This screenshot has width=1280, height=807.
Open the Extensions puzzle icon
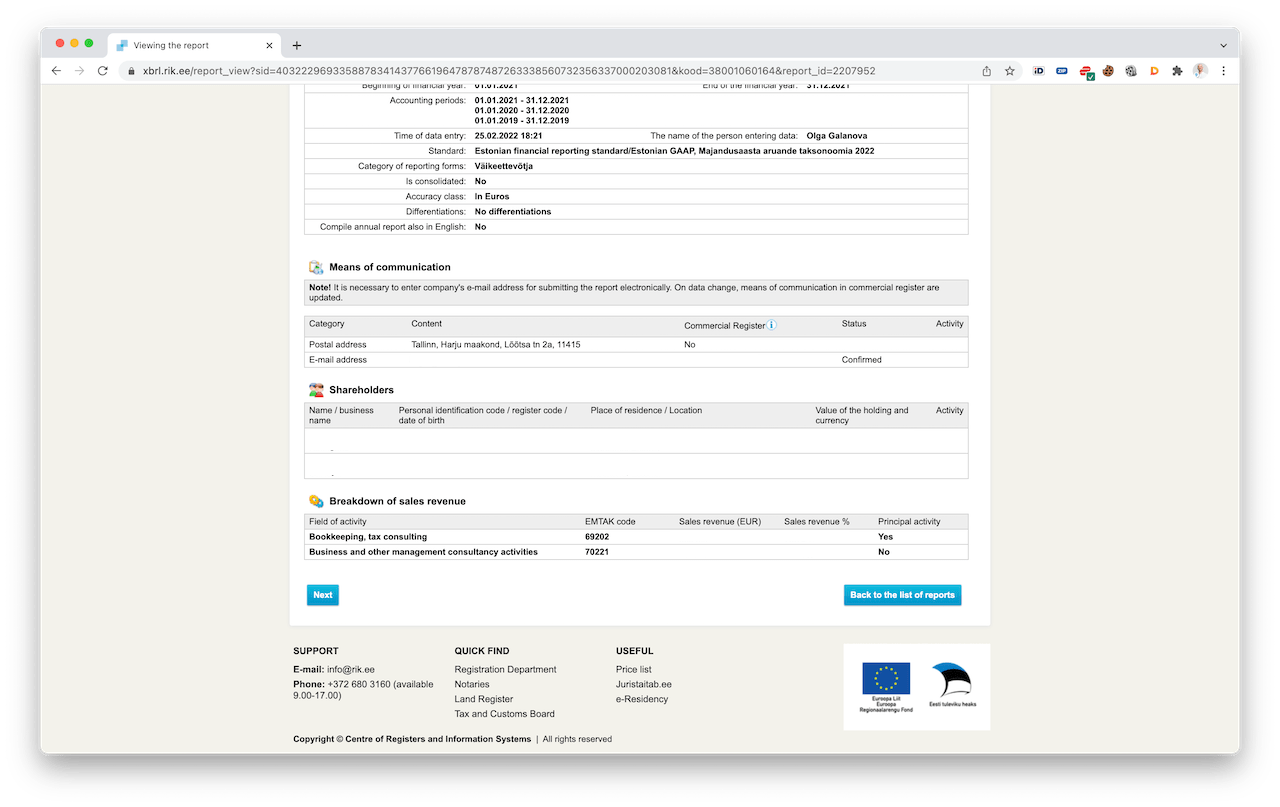click(x=1177, y=71)
